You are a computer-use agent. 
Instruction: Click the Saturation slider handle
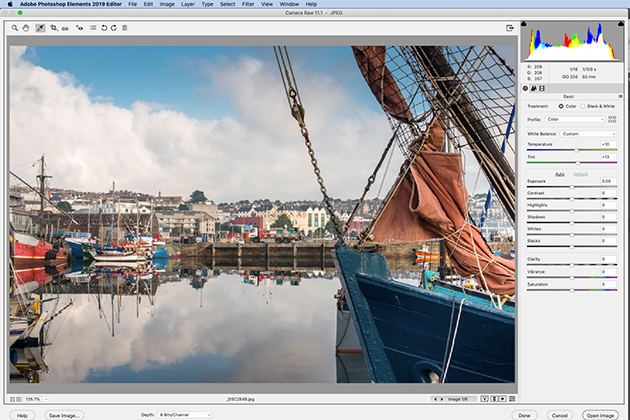coord(572,290)
